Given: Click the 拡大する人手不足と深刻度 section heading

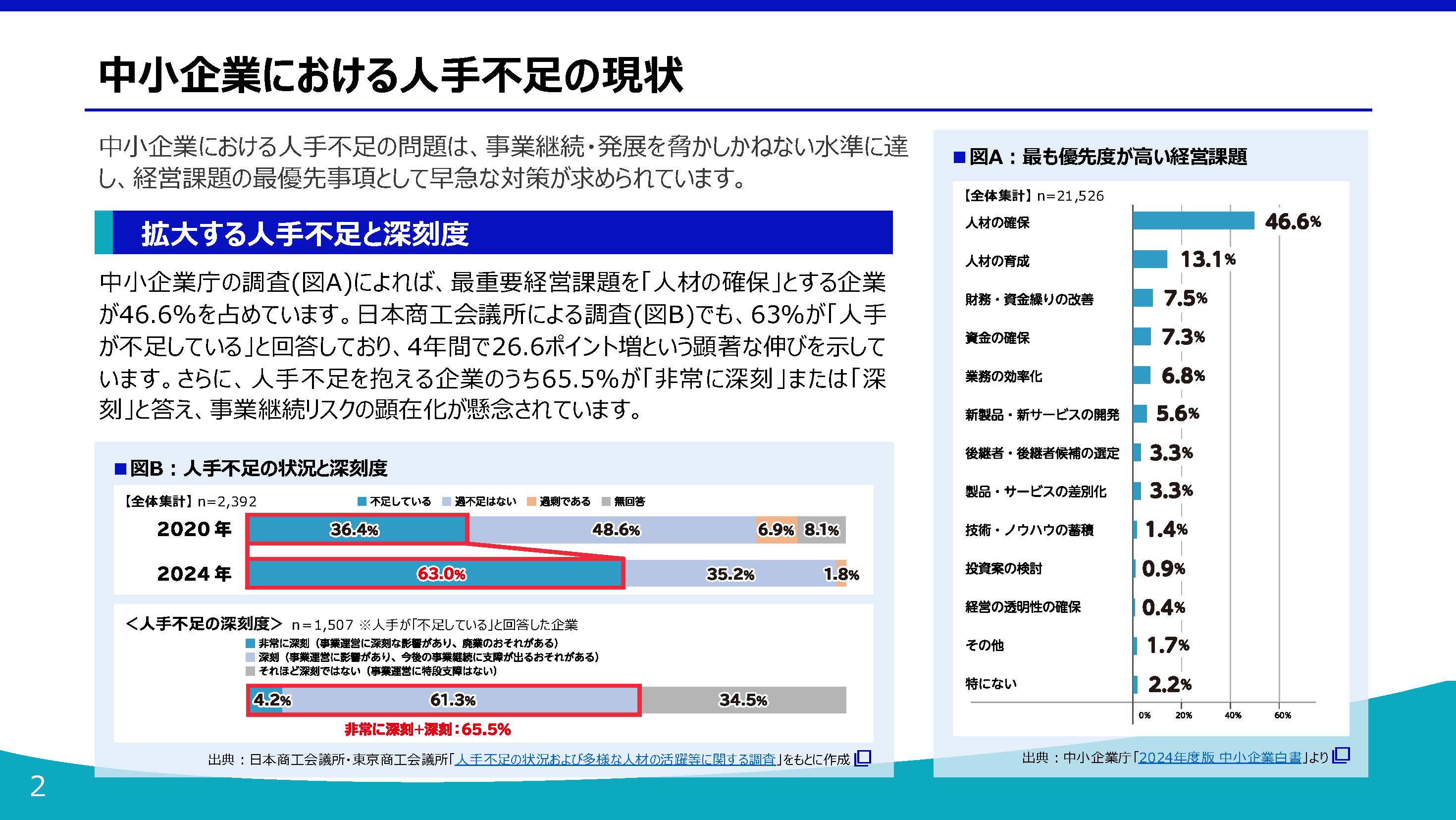Looking at the screenshot, I should [x=305, y=233].
